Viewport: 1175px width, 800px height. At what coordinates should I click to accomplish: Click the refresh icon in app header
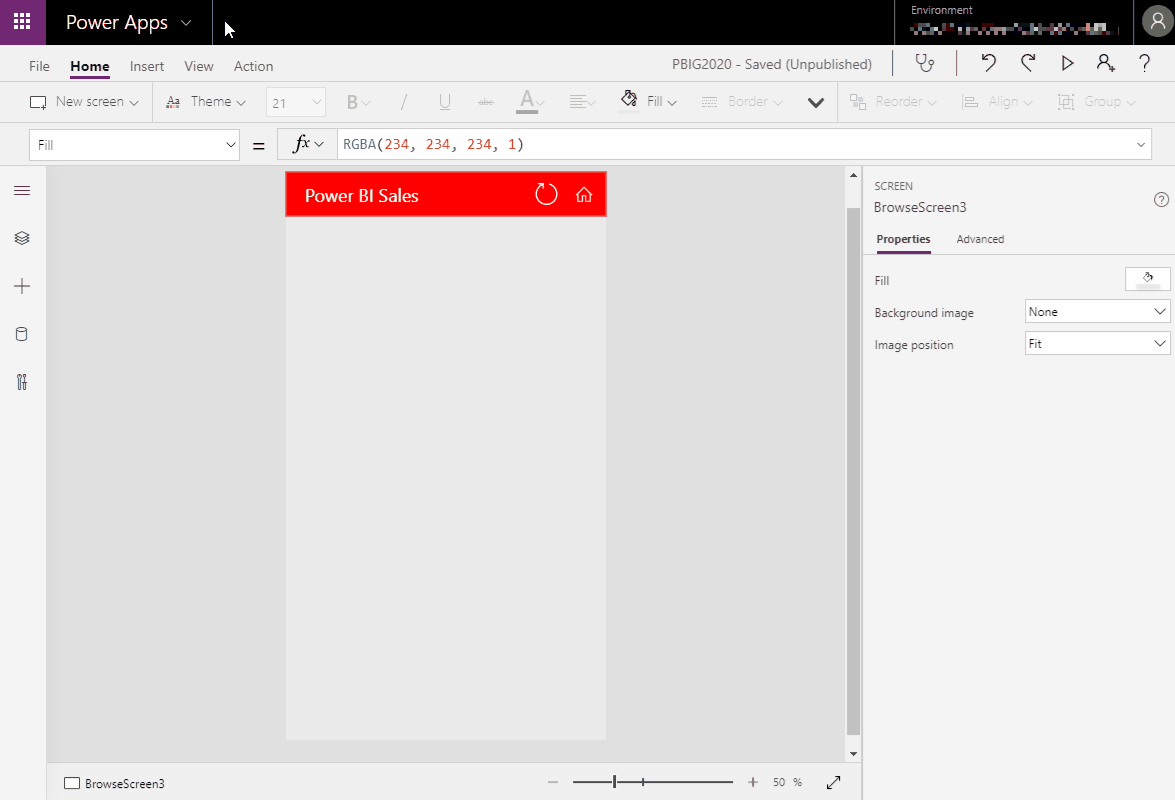[x=546, y=195]
